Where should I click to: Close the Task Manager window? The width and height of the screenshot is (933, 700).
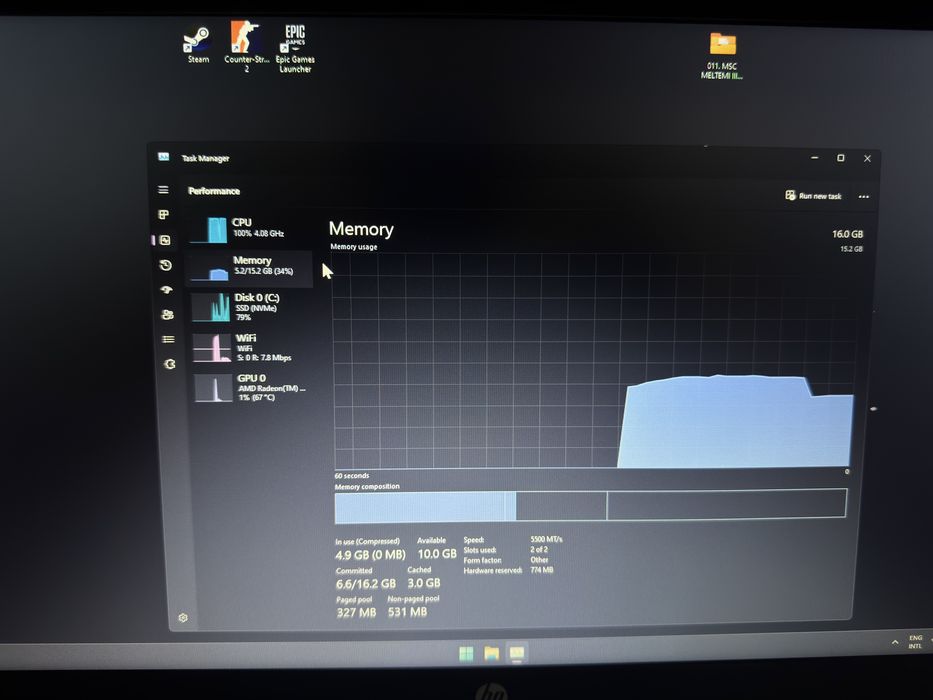(x=867, y=158)
